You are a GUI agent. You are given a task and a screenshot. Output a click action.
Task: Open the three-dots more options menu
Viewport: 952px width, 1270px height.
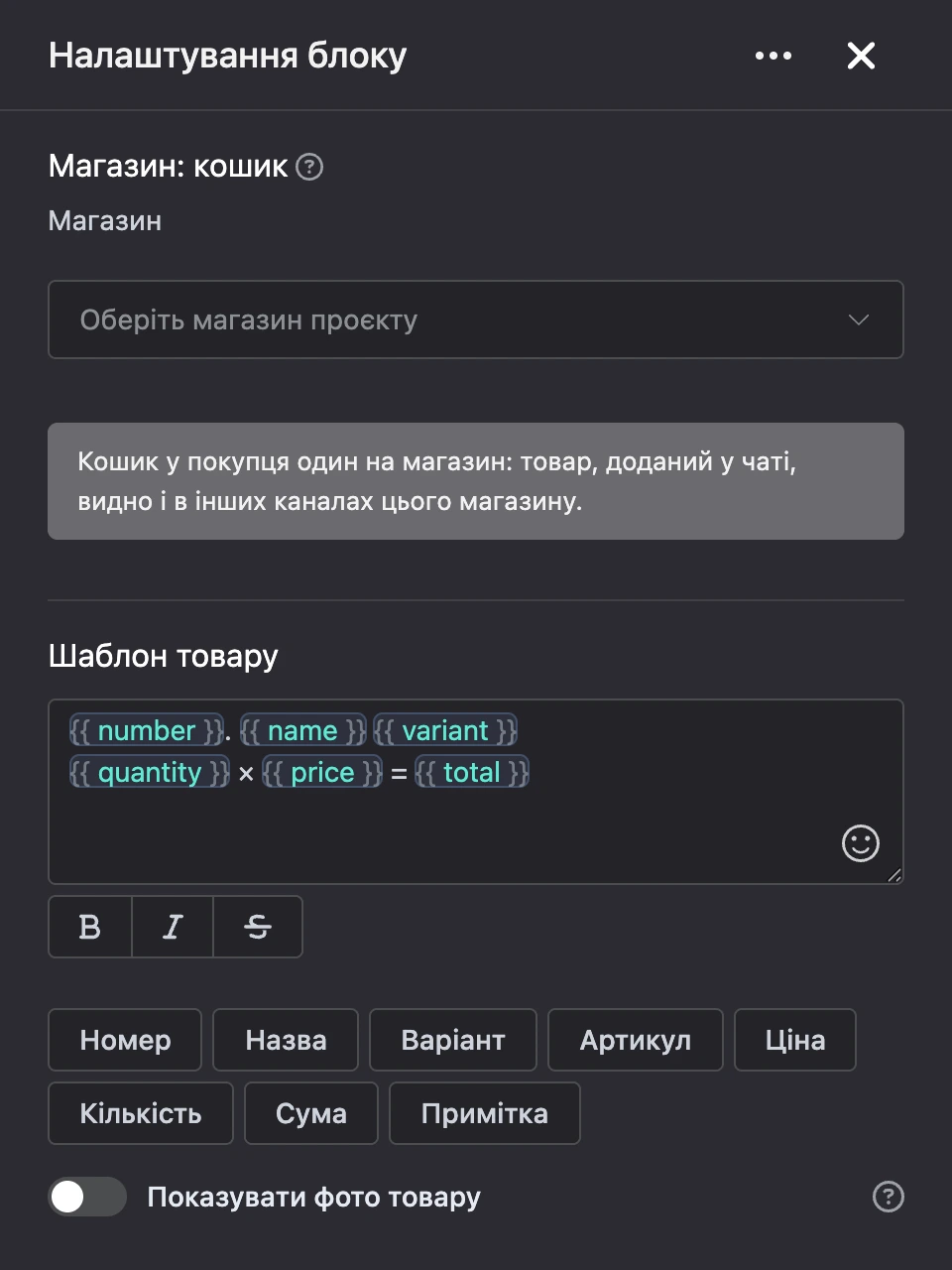[x=773, y=56]
